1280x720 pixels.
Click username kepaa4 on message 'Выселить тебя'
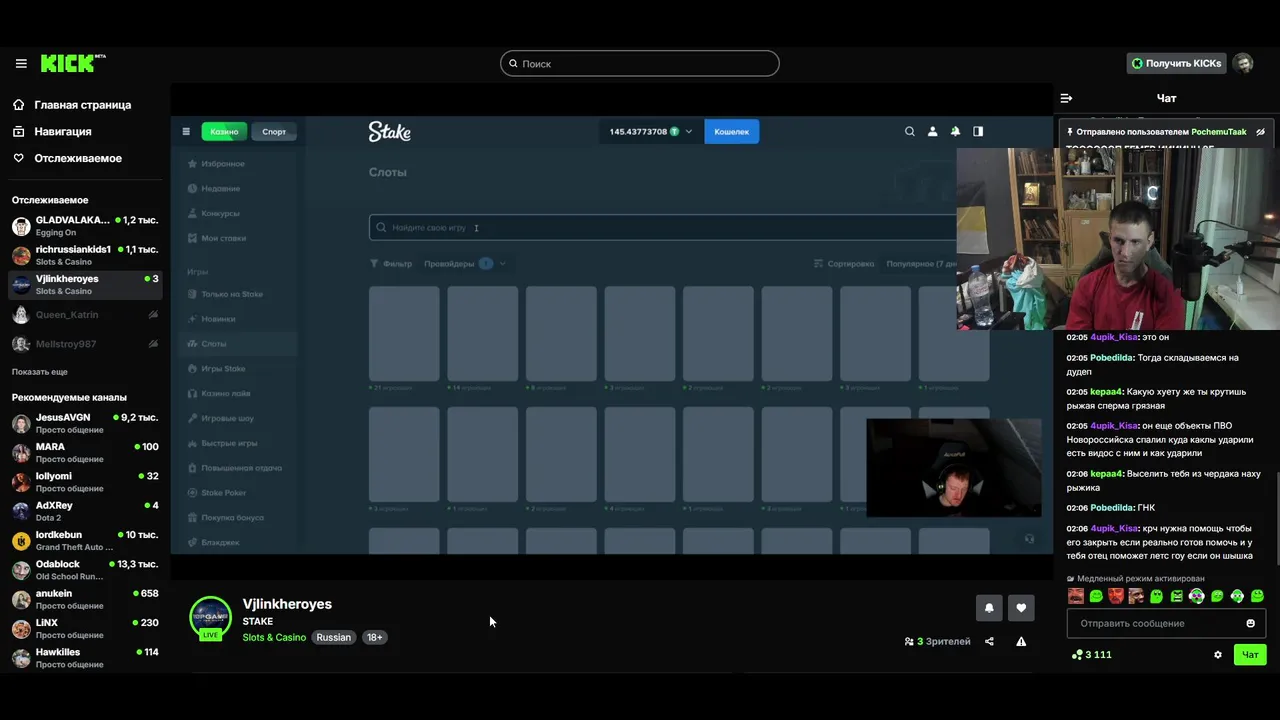pyautogui.click(x=1106, y=474)
